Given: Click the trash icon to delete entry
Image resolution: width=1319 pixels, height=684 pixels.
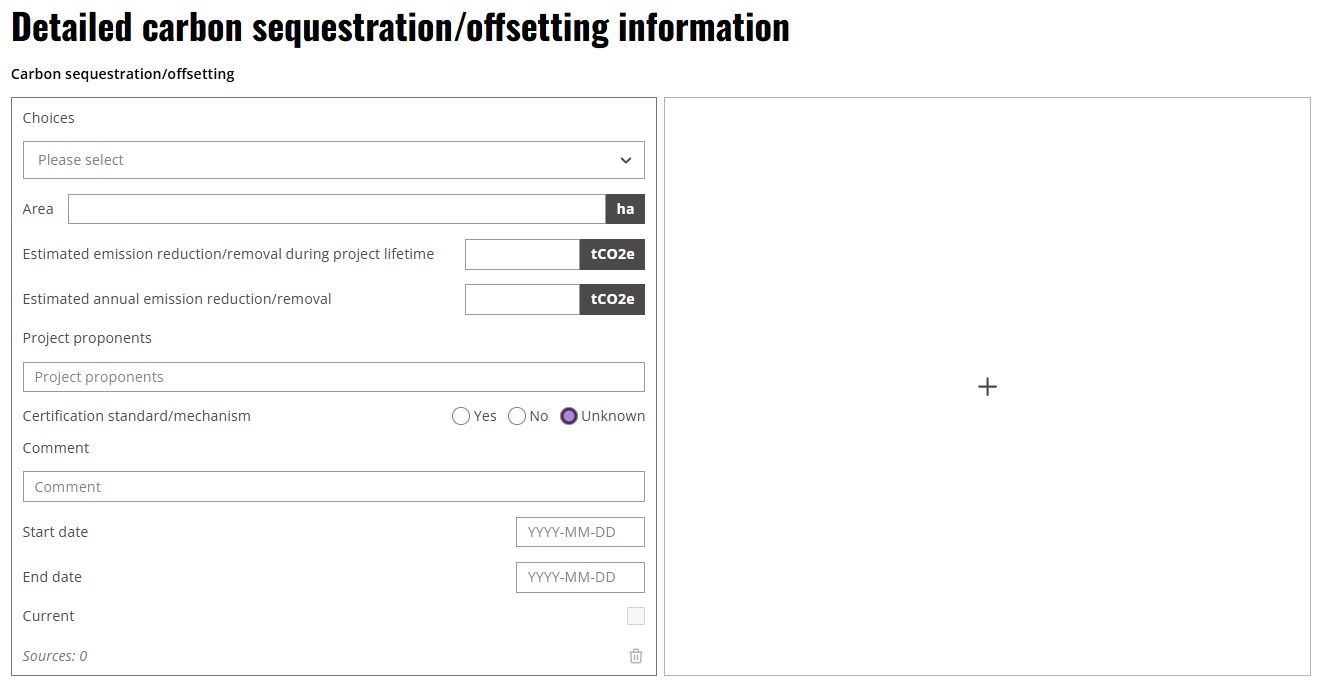Looking at the screenshot, I should click(x=635, y=656).
